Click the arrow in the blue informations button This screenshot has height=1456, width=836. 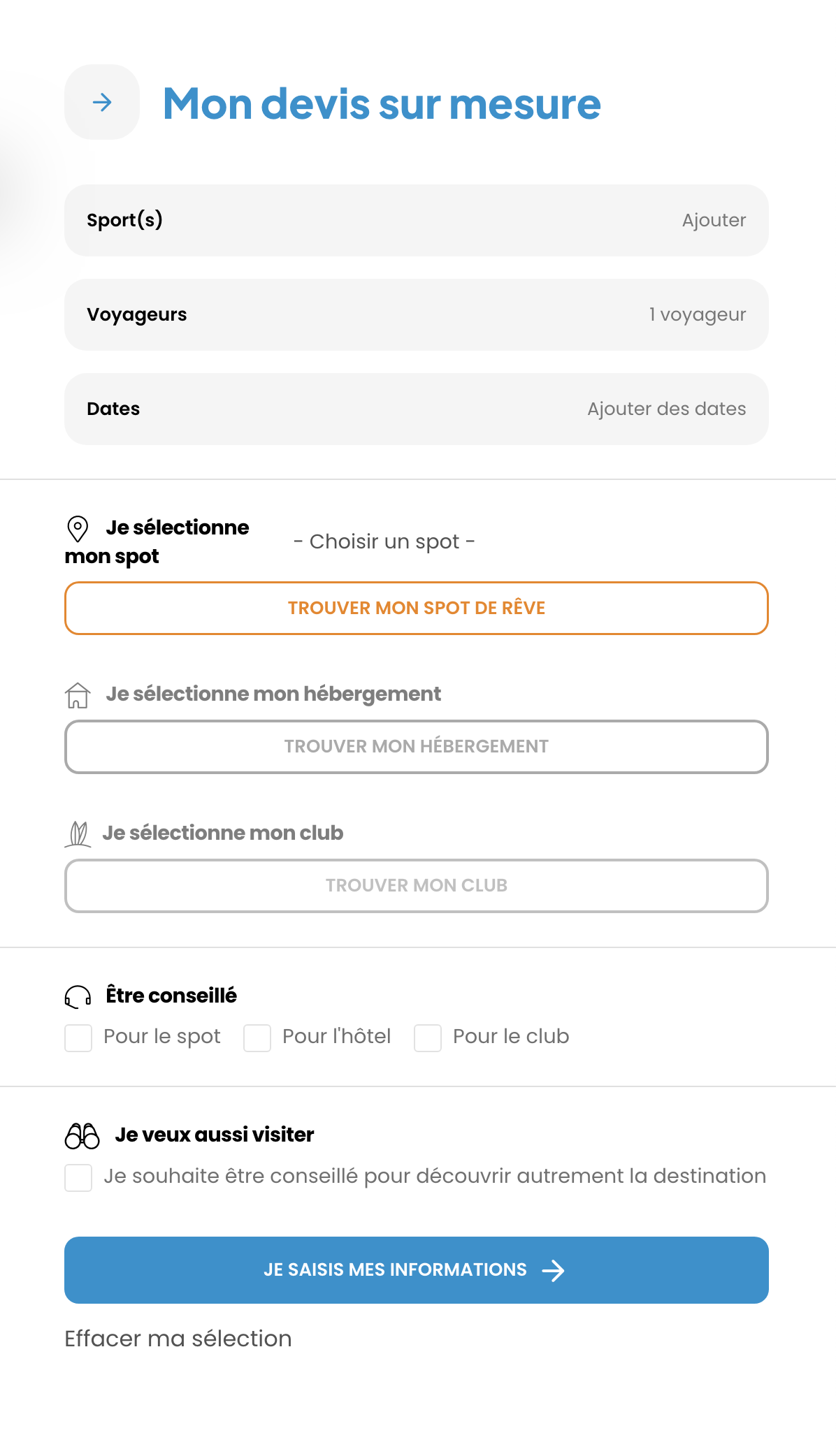[553, 1271]
